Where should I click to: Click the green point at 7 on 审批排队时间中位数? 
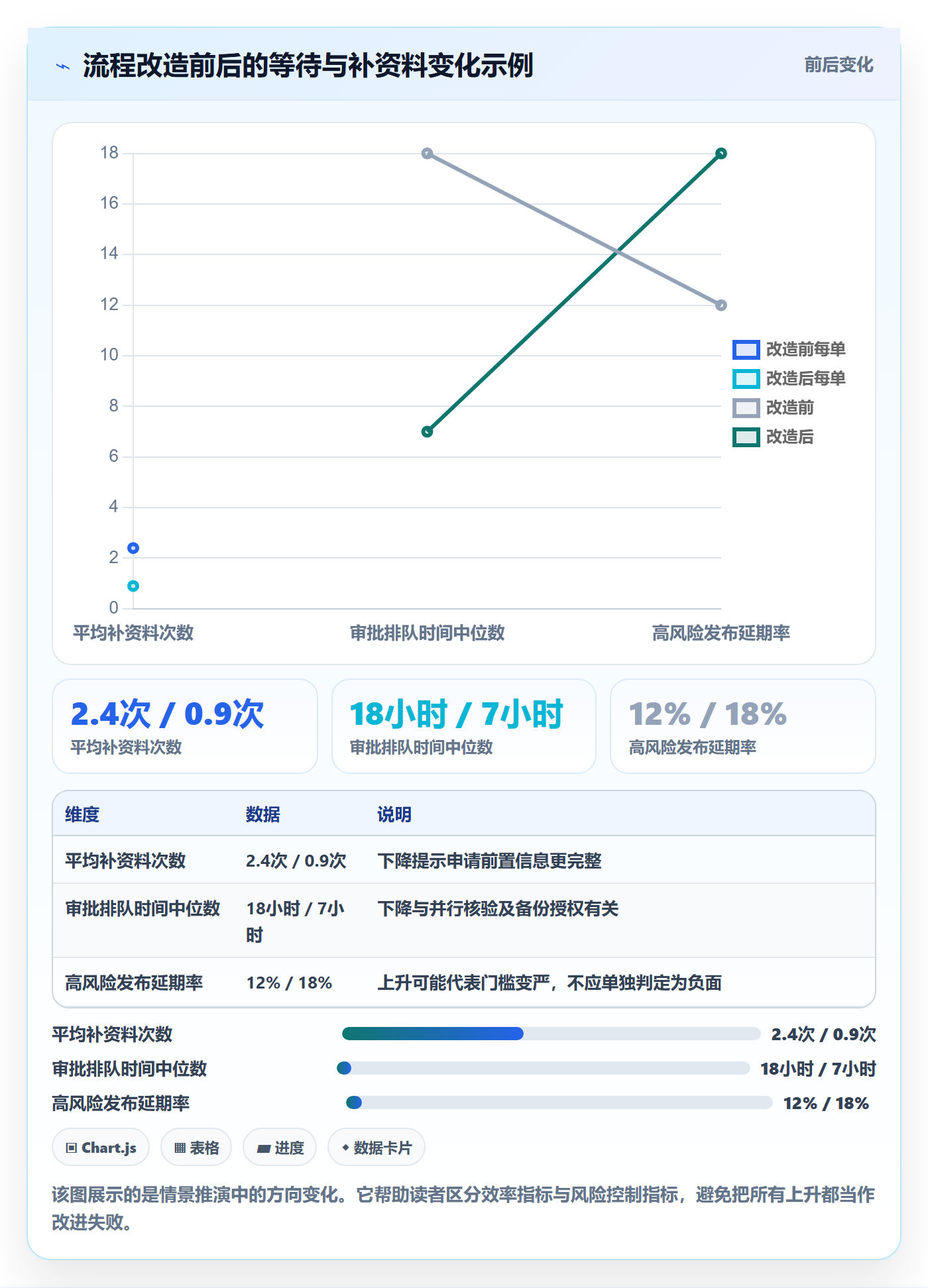428,432
